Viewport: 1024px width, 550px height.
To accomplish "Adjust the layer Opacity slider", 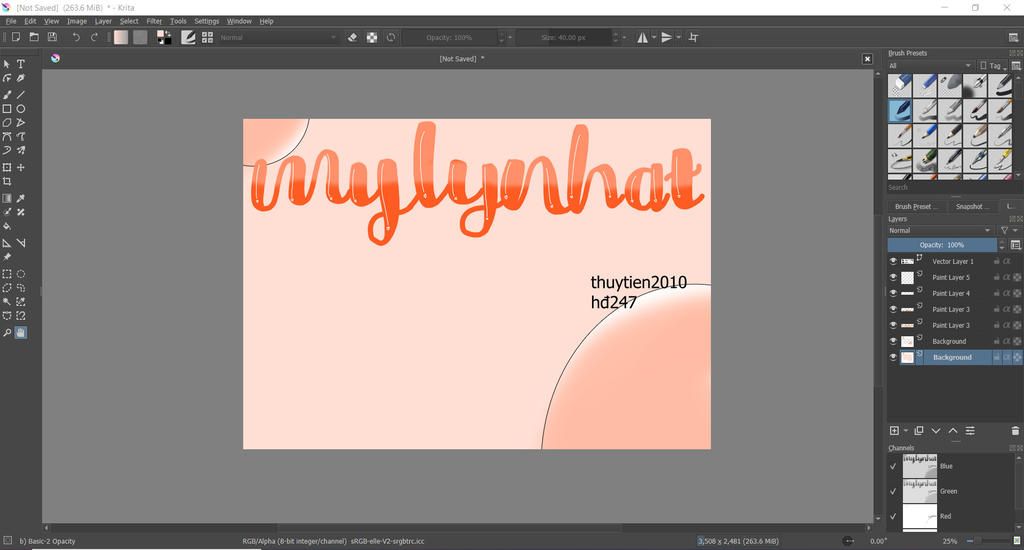I will click(940, 245).
